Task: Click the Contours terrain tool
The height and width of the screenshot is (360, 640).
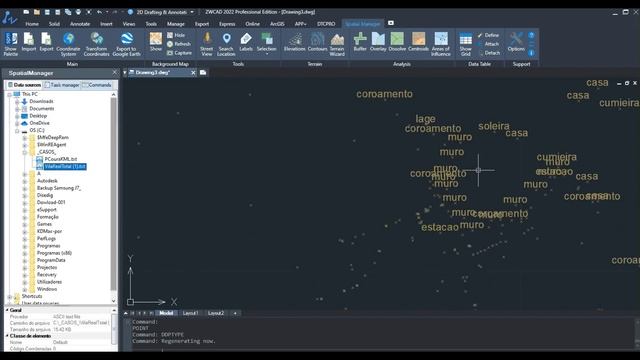Action: 317,42
